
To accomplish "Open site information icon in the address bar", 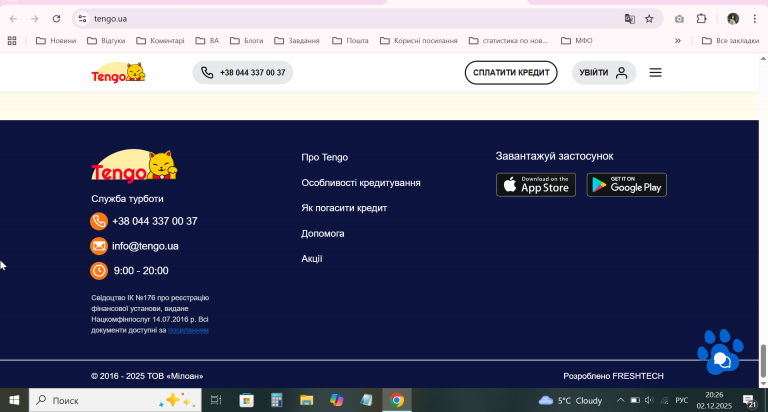I will (82, 19).
